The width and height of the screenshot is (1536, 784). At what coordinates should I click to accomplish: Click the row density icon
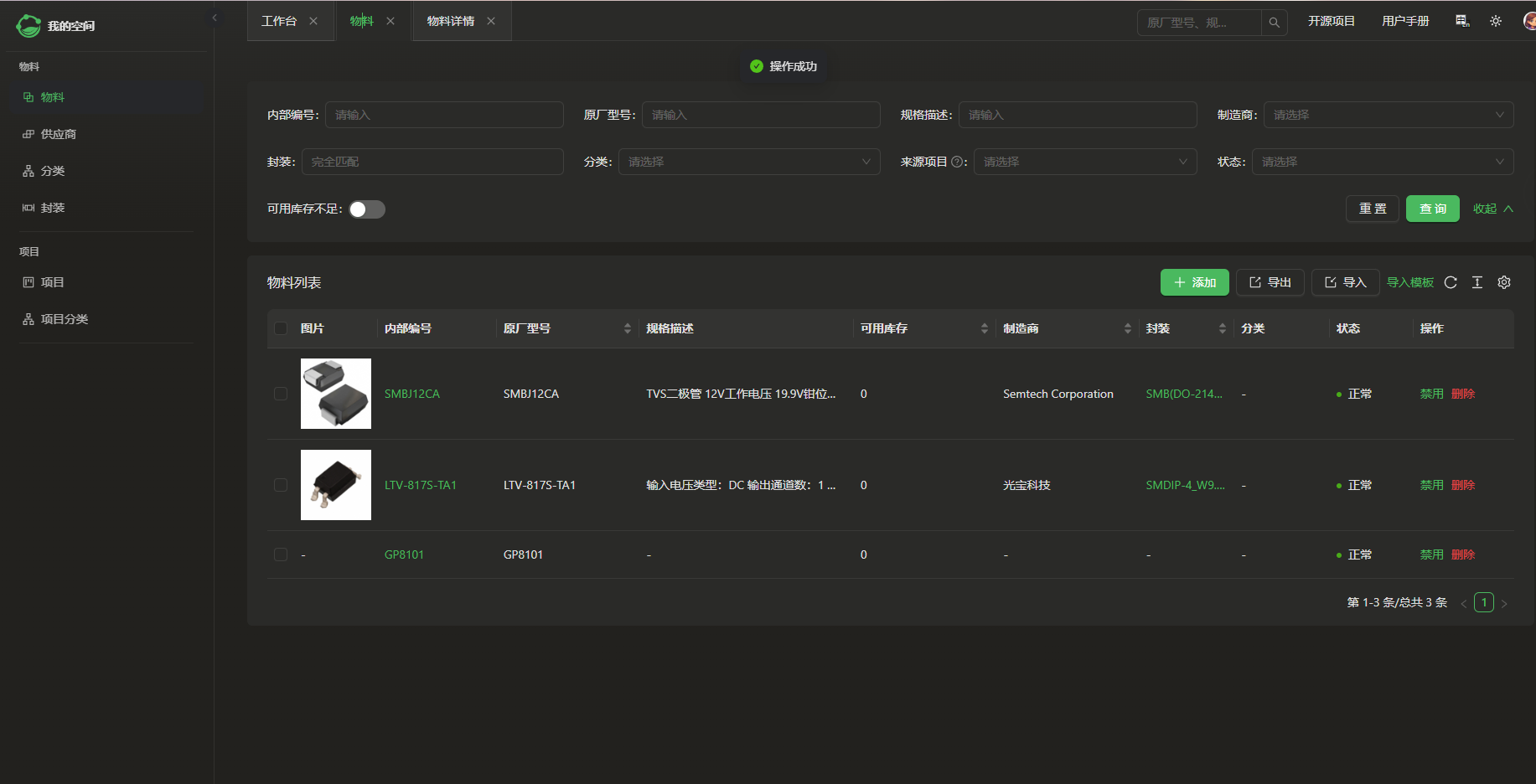(x=1477, y=282)
